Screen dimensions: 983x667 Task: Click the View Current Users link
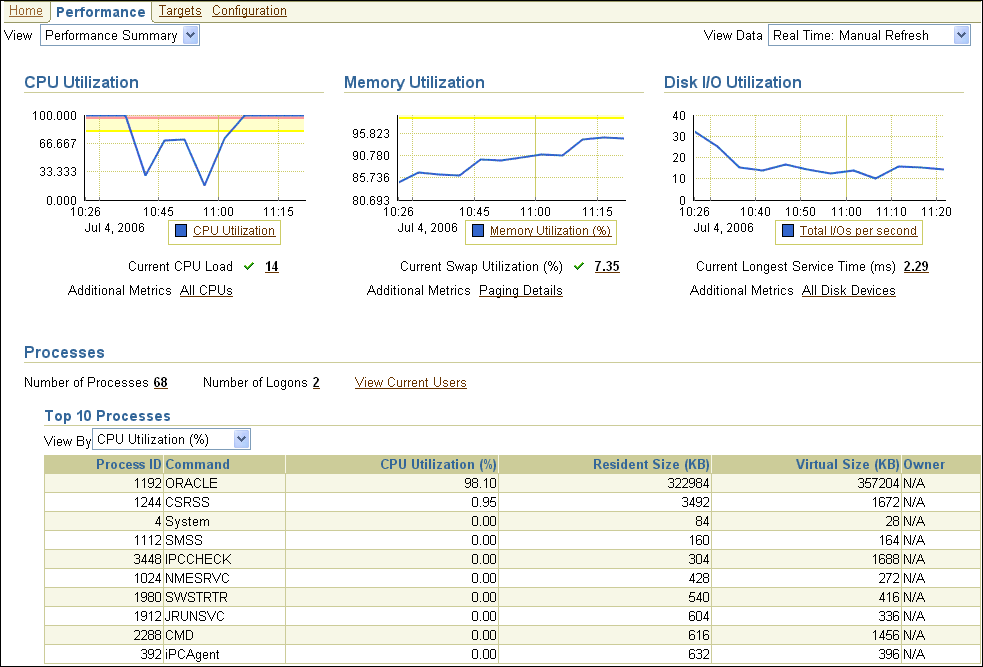coord(410,383)
